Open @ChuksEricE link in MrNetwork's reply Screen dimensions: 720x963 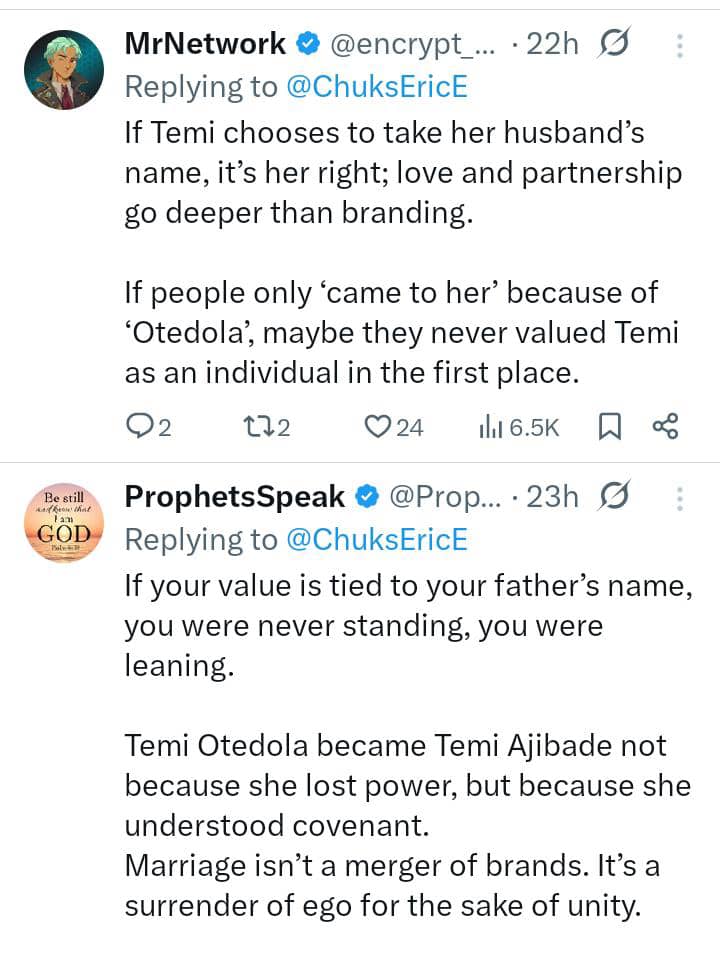click(x=375, y=86)
